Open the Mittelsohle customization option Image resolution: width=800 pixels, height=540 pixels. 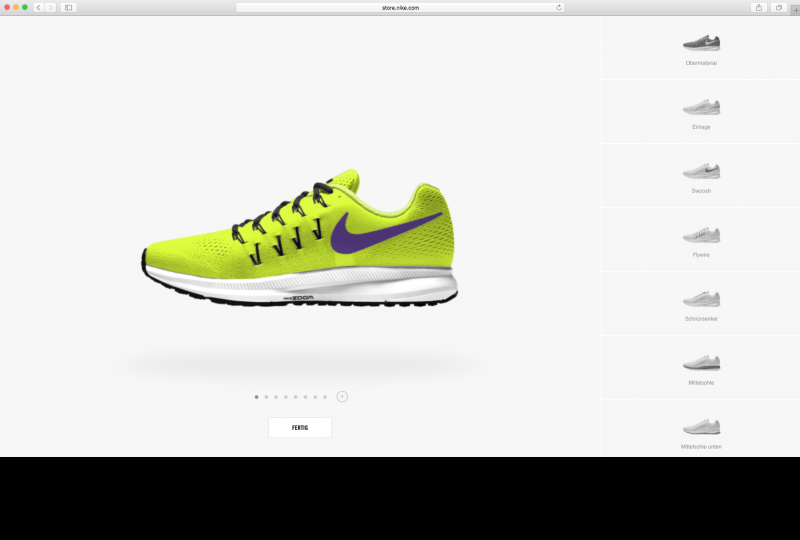click(x=701, y=363)
